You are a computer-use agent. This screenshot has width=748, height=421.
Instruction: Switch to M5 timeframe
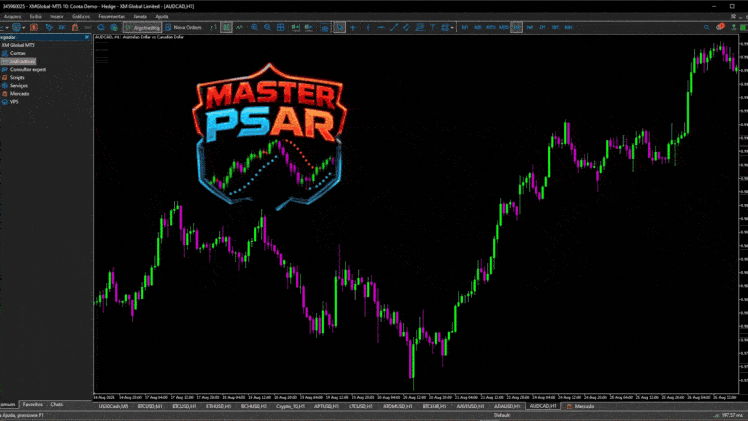point(478,27)
